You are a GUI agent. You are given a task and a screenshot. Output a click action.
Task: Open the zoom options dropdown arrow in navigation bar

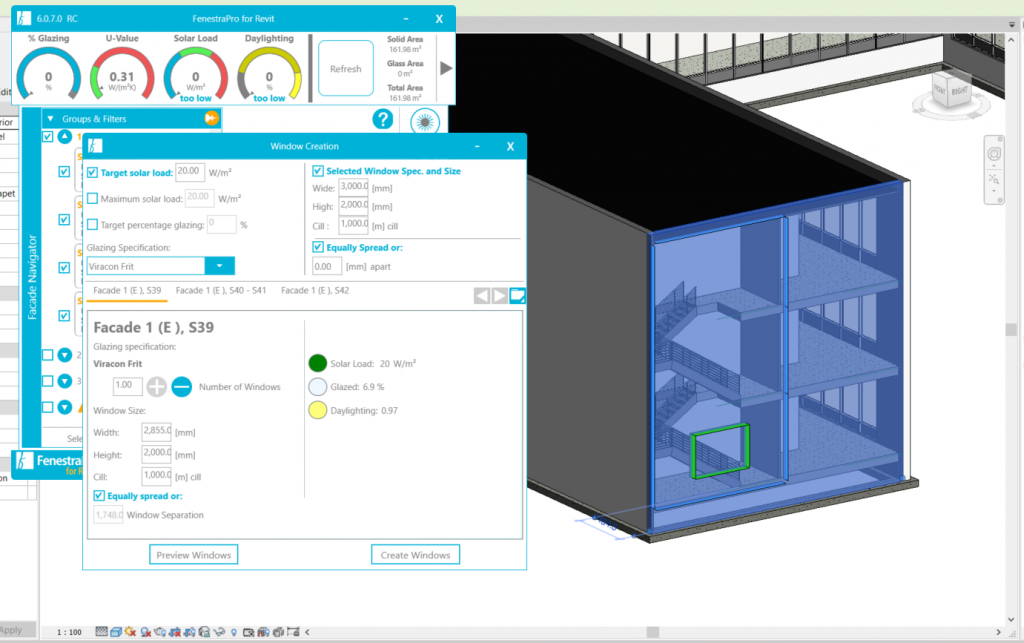coord(994,191)
